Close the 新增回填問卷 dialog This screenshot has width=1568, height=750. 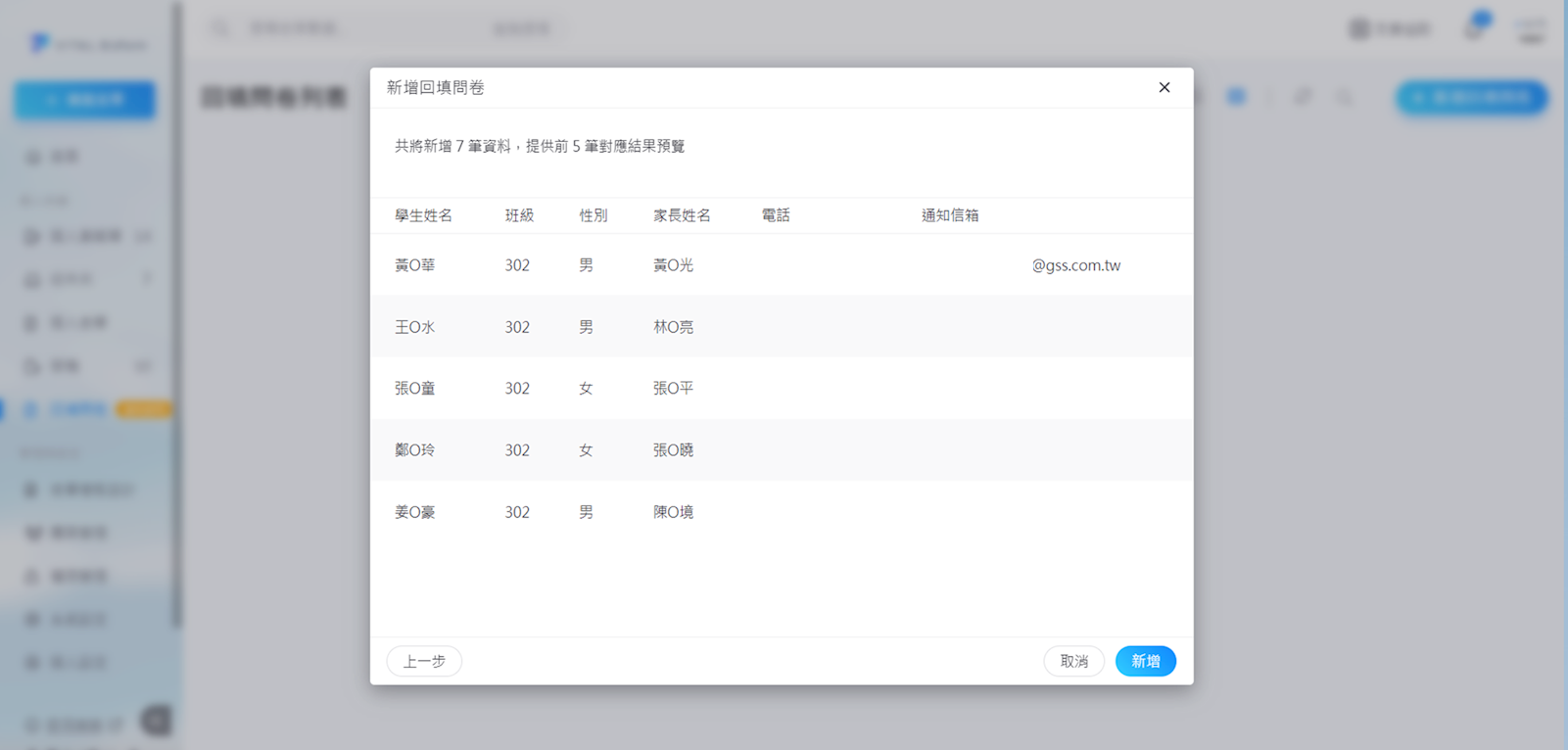(x=1164, y=87)
